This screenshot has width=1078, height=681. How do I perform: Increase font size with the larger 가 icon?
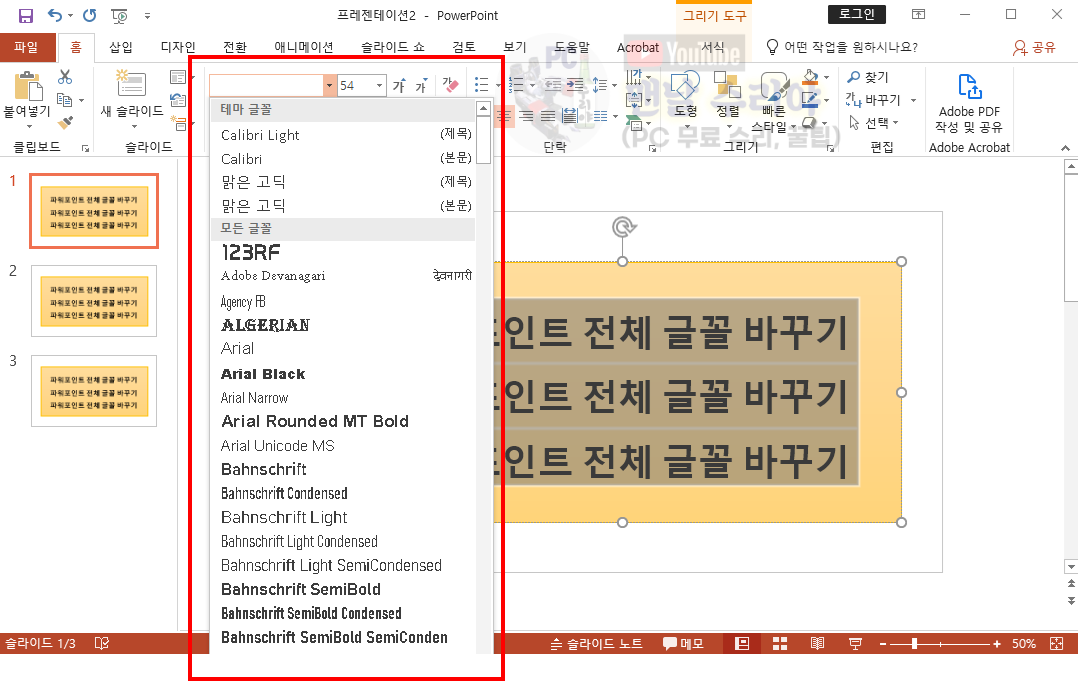coord(399,85)
